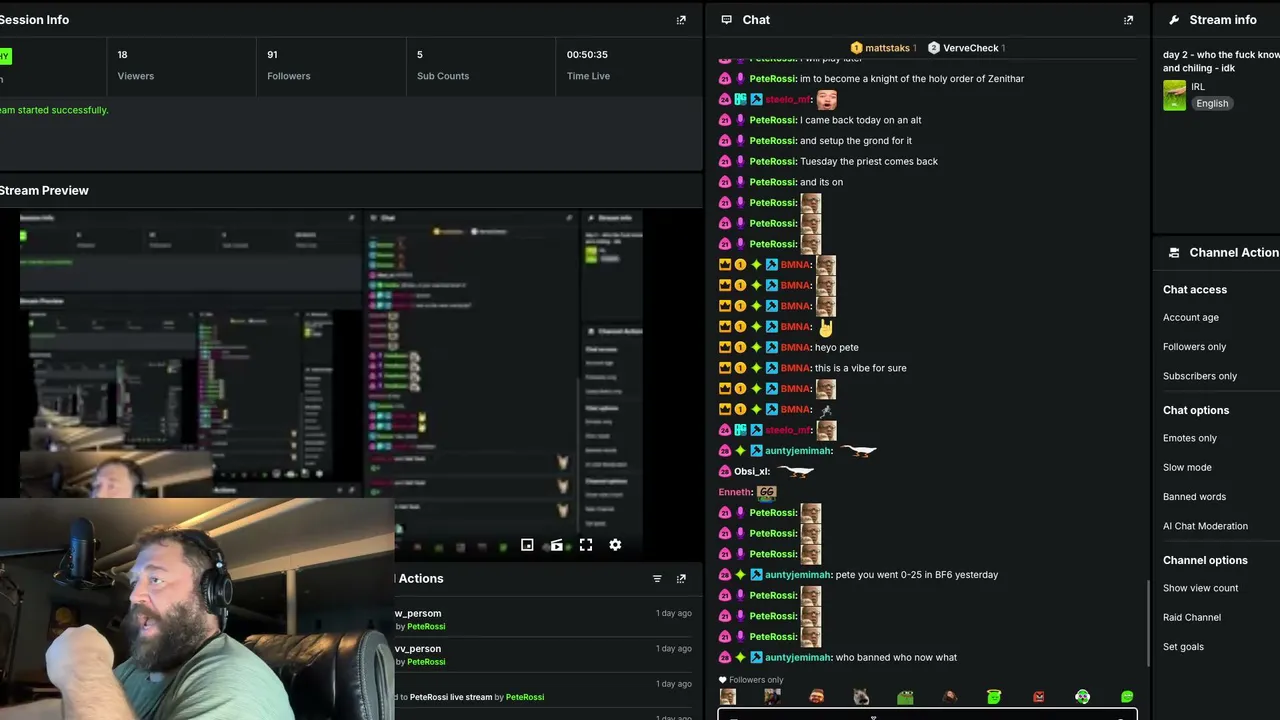Click the bird emote from auntyjemimah

(x=859, y=451)
